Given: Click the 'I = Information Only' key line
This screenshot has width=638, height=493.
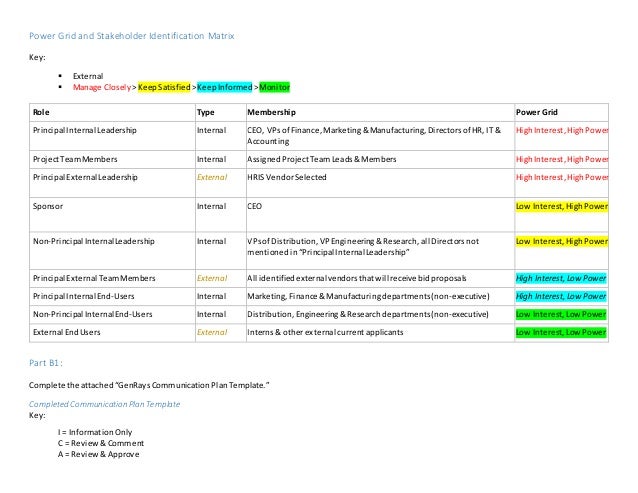Looking at the screenshot, I should click(x=95, y=432).
